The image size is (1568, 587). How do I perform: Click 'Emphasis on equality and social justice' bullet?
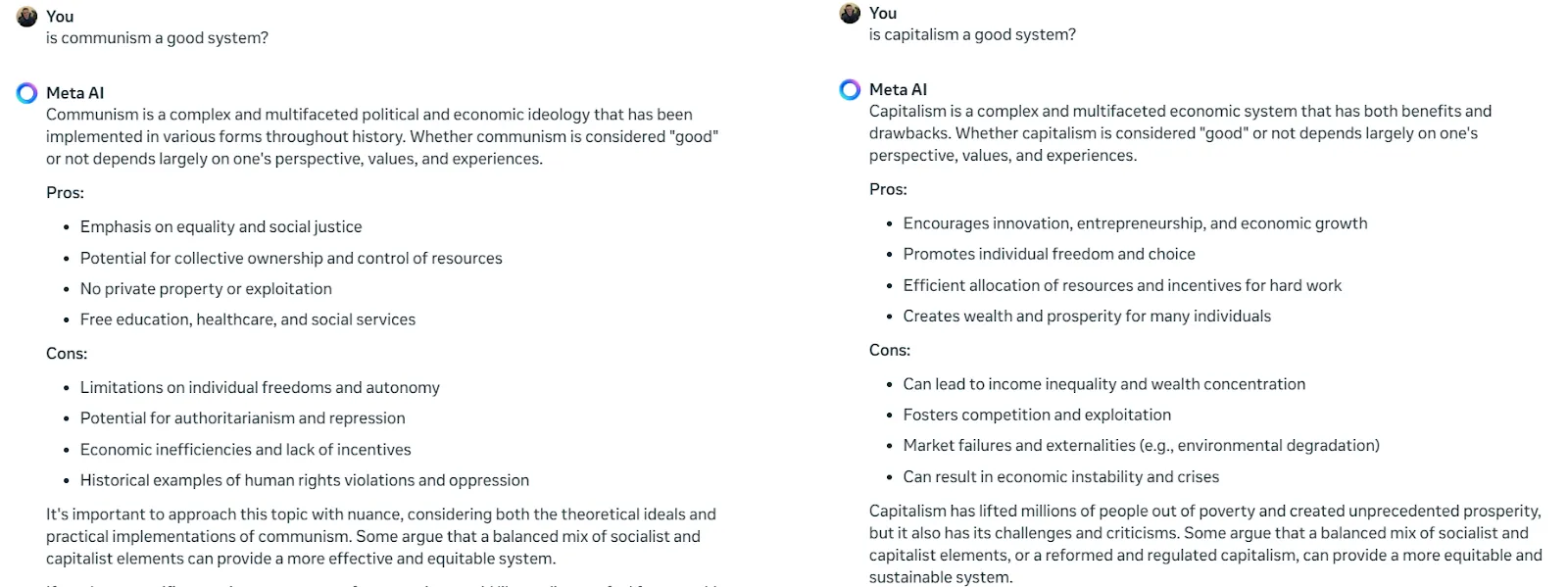point(221,227)
